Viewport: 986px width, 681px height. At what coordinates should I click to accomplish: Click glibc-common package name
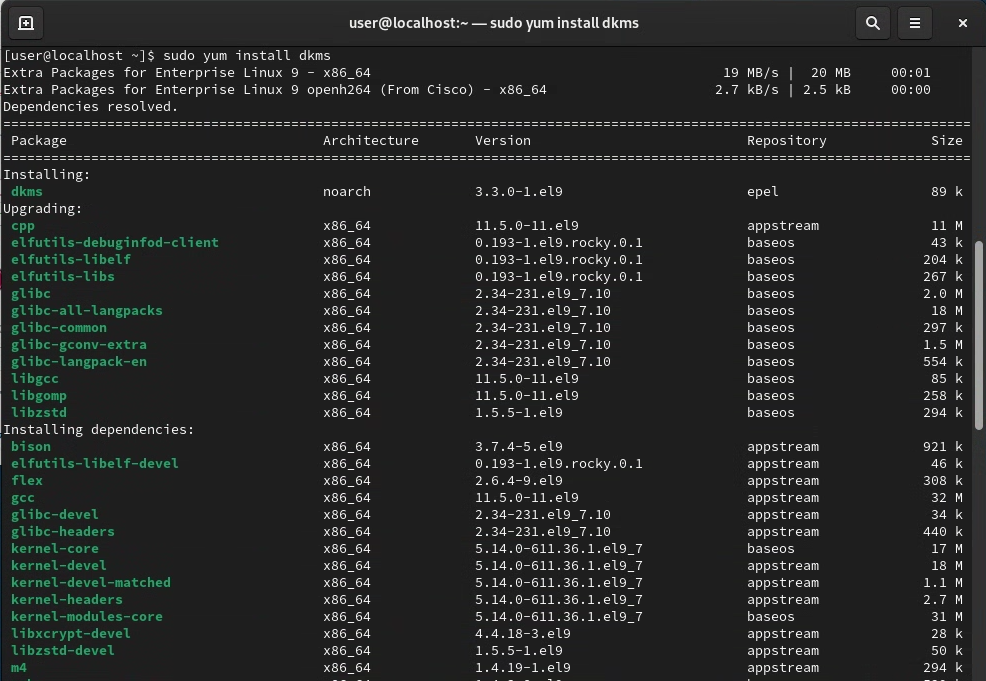coord(58,328)
